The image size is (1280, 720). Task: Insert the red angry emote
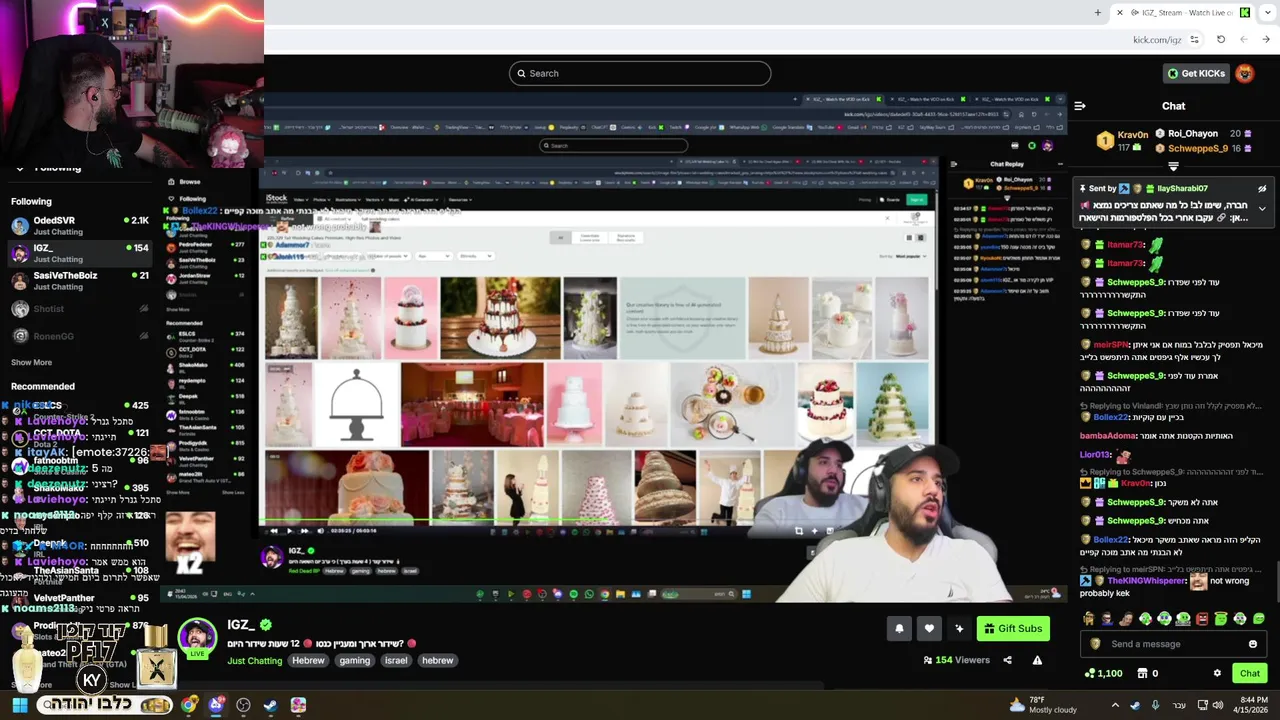[x=1202, y=619]
